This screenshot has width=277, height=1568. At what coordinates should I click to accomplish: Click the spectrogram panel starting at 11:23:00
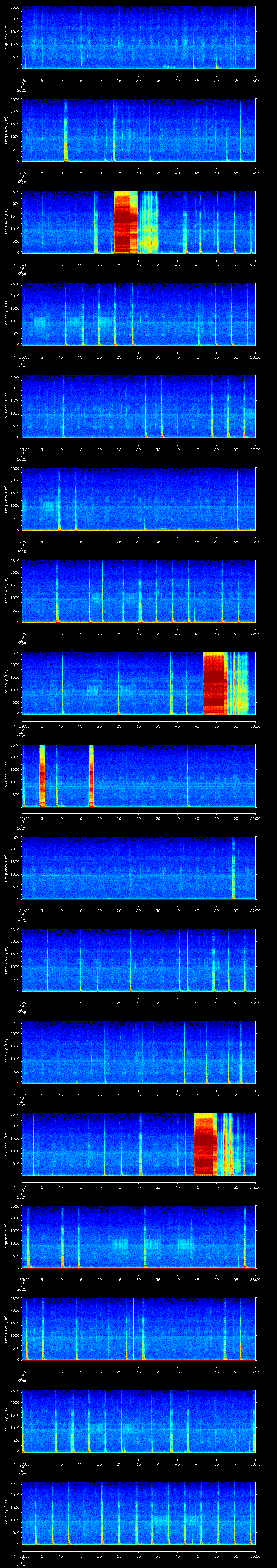pyautogui.click(x=138, y=130)
